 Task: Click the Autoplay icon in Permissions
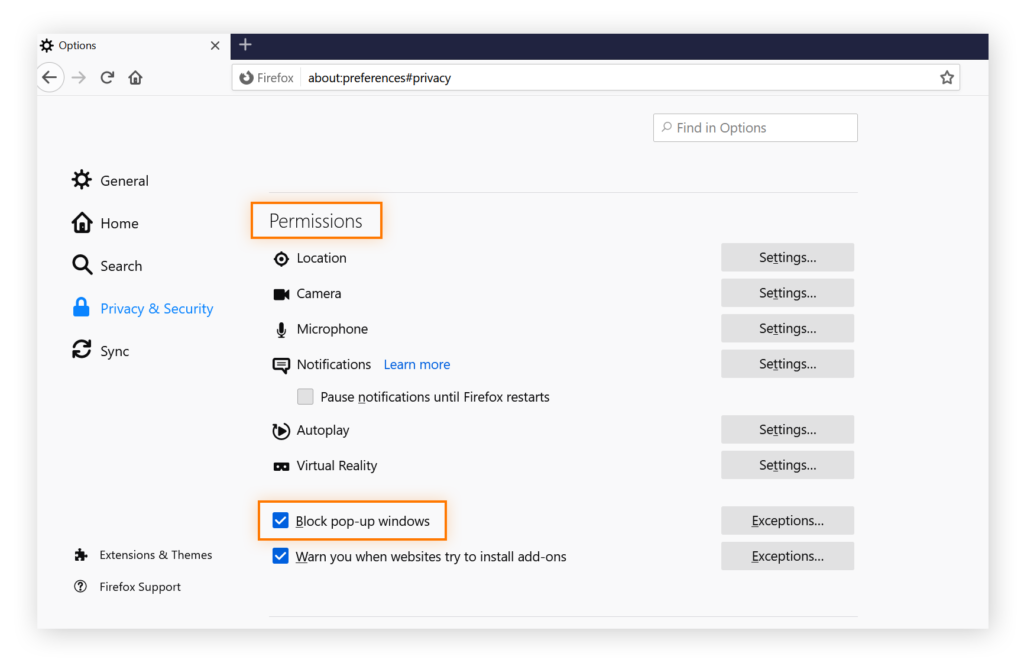click(281, 430)
